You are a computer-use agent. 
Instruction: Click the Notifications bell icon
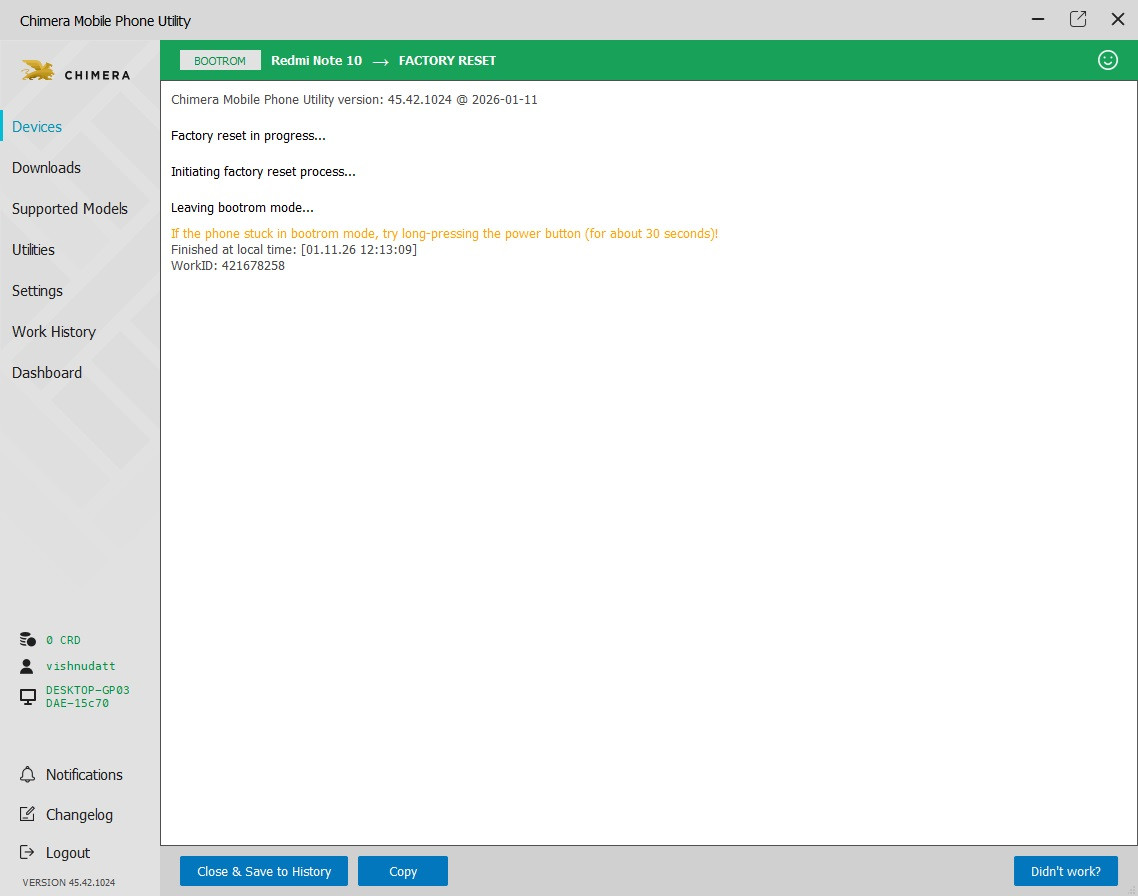point(28,774)
